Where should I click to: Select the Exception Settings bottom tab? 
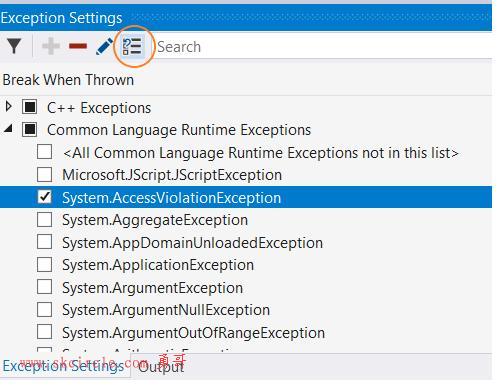(63, 366)
